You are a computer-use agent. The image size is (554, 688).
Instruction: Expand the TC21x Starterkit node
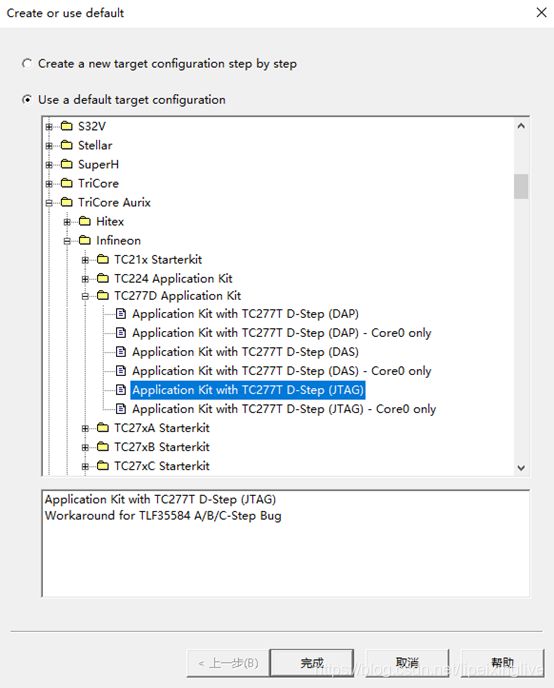click(85, 260)
